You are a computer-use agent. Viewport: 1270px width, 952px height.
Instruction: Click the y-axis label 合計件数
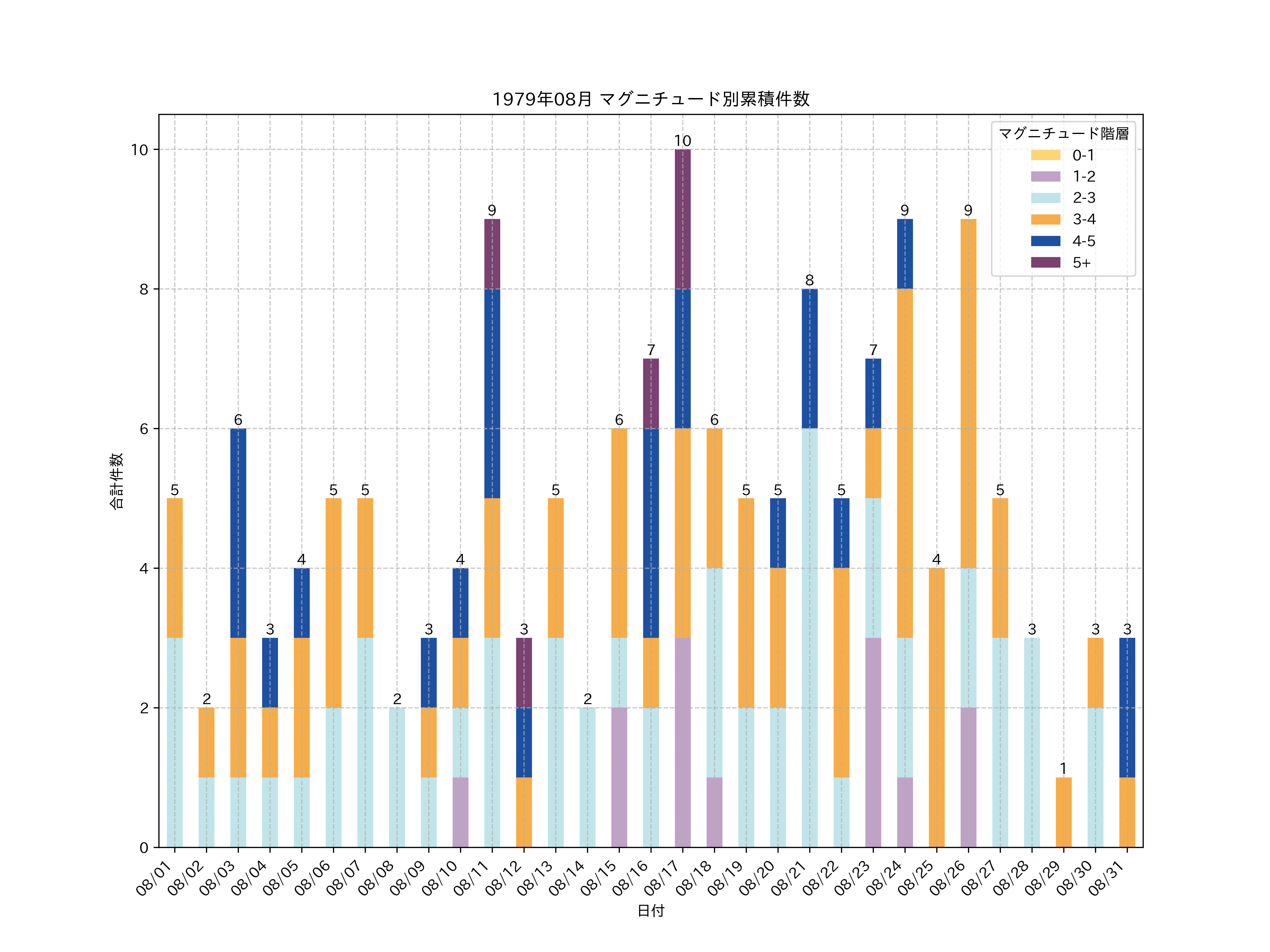click(116, 481)
